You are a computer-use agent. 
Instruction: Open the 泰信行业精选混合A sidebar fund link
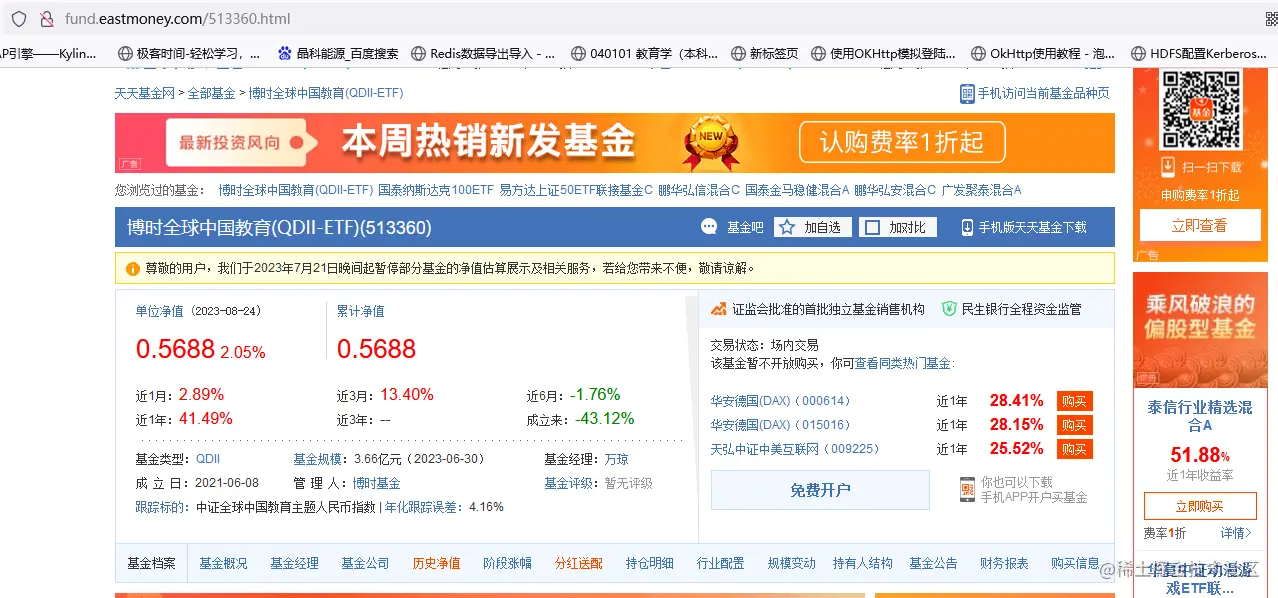coord(1199,416)
